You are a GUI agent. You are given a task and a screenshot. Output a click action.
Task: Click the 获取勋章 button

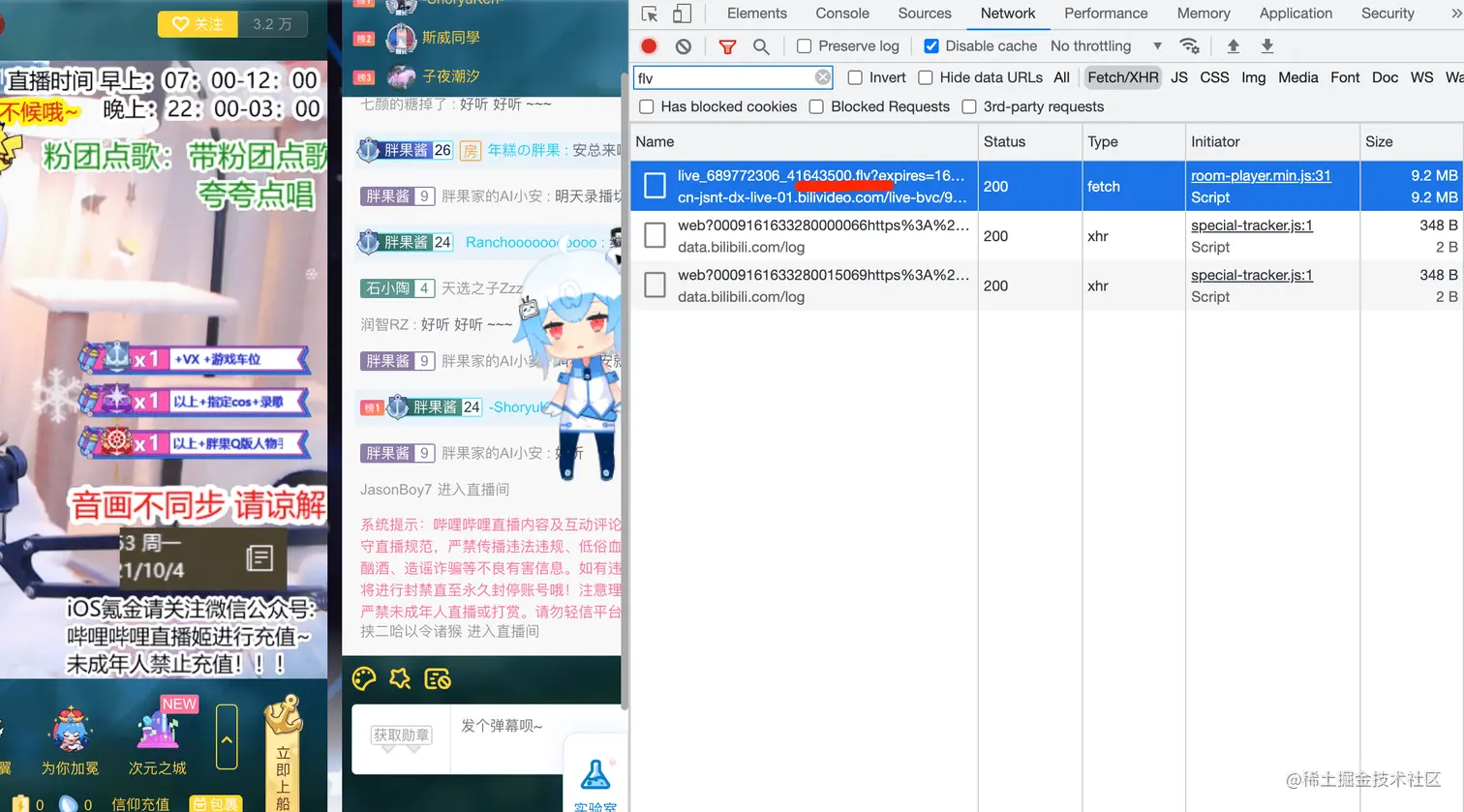tap(401, 736)
